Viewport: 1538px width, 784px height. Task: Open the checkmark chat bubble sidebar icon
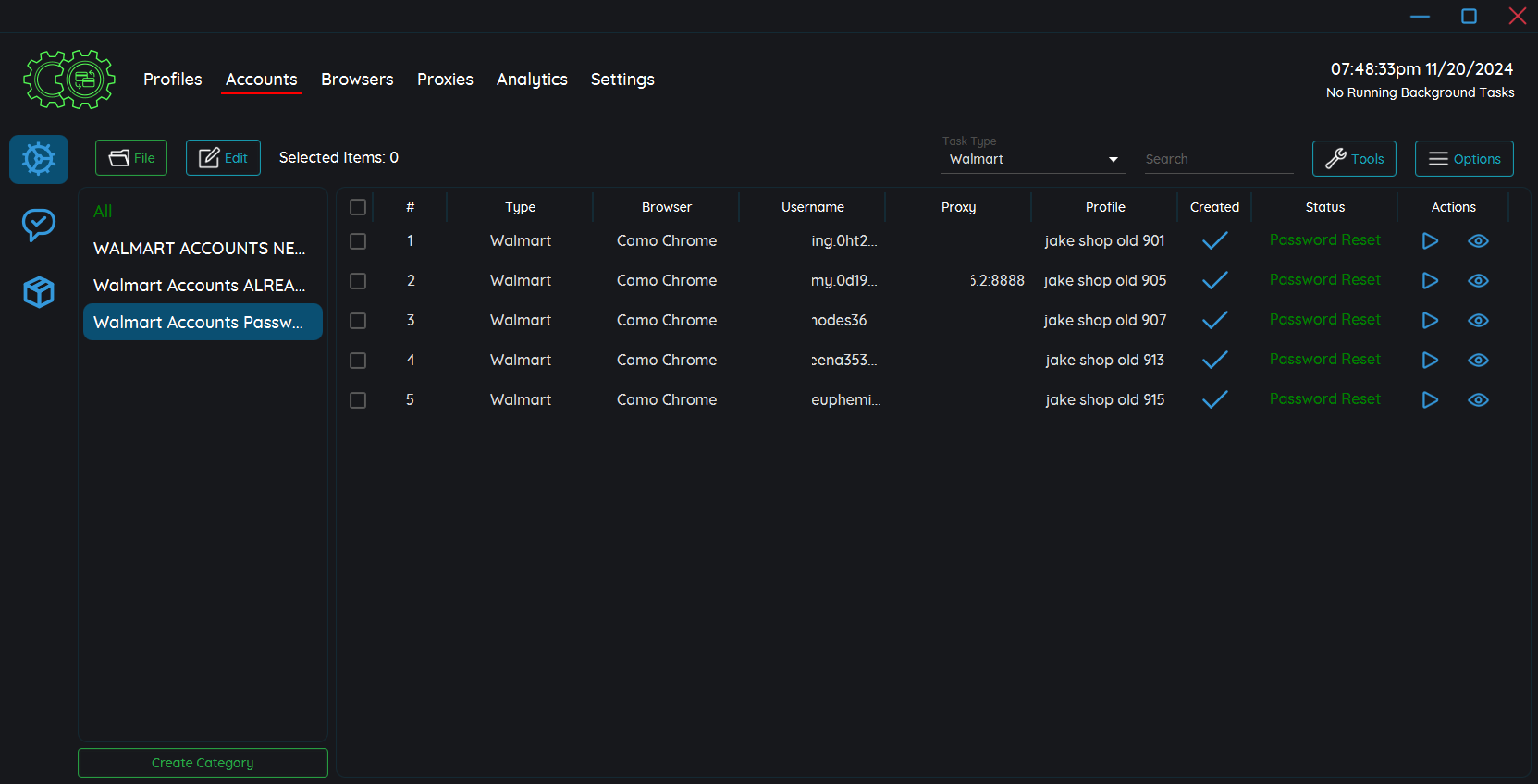[39, 225]
